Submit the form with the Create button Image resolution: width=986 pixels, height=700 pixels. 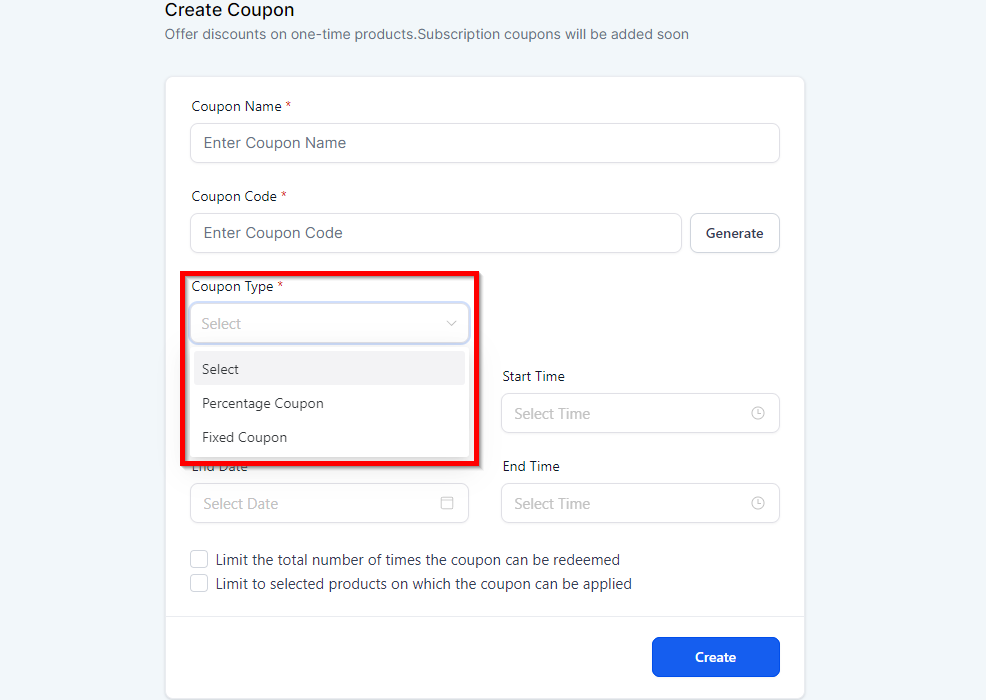[715, 657]
